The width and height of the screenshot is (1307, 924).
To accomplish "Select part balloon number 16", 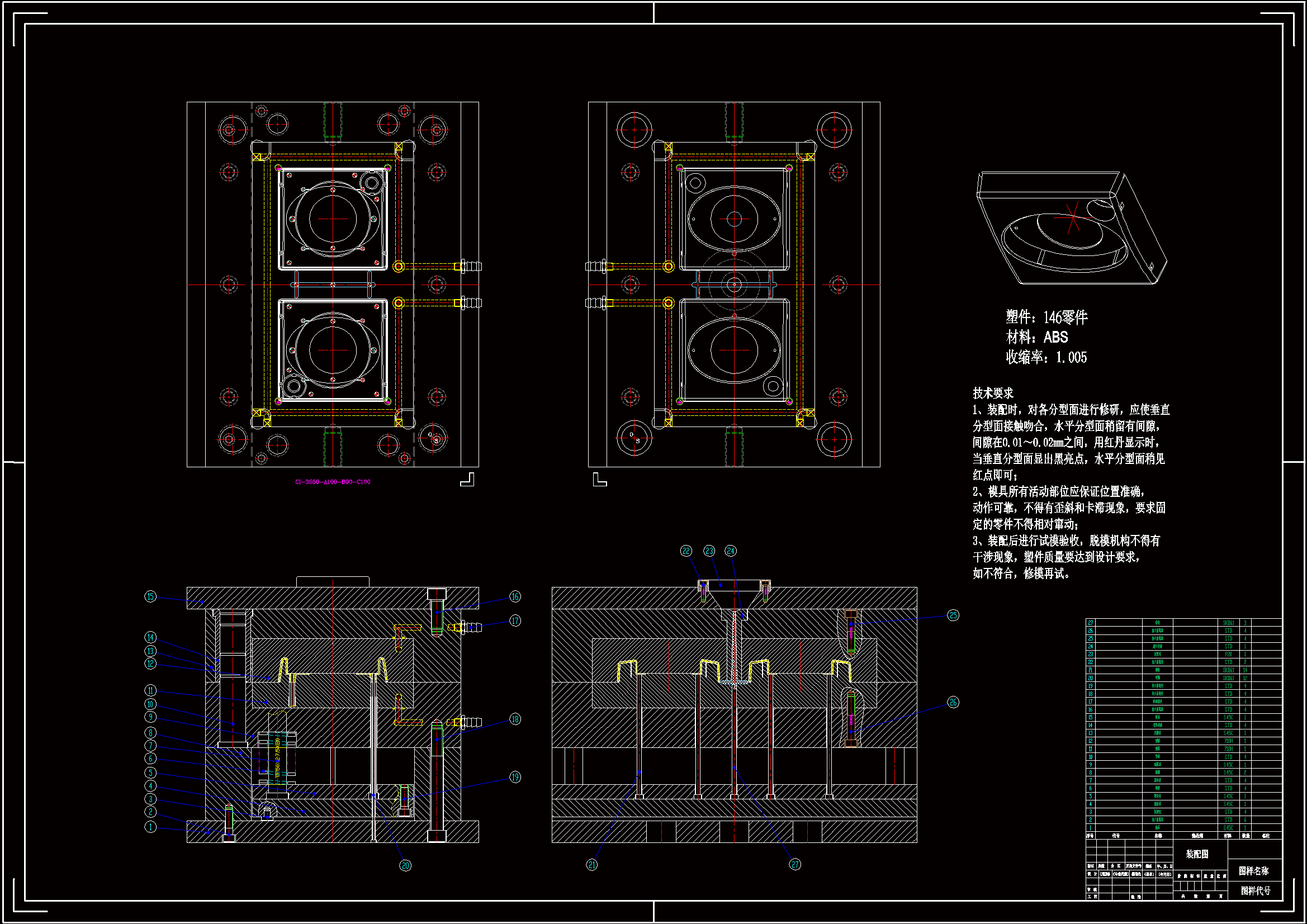I will point(515,596).
